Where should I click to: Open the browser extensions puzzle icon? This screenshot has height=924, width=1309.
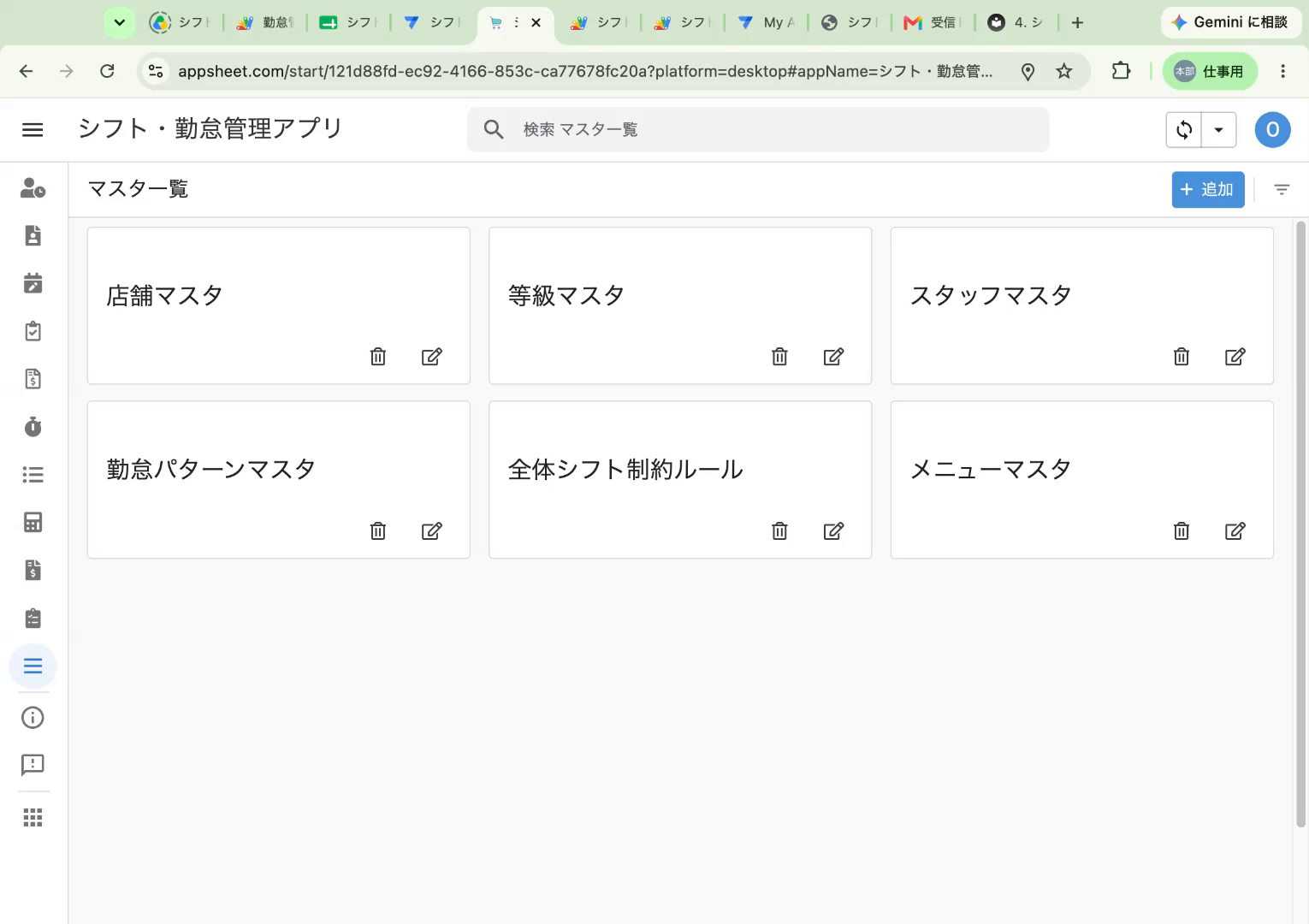(x=1121, y=72)
